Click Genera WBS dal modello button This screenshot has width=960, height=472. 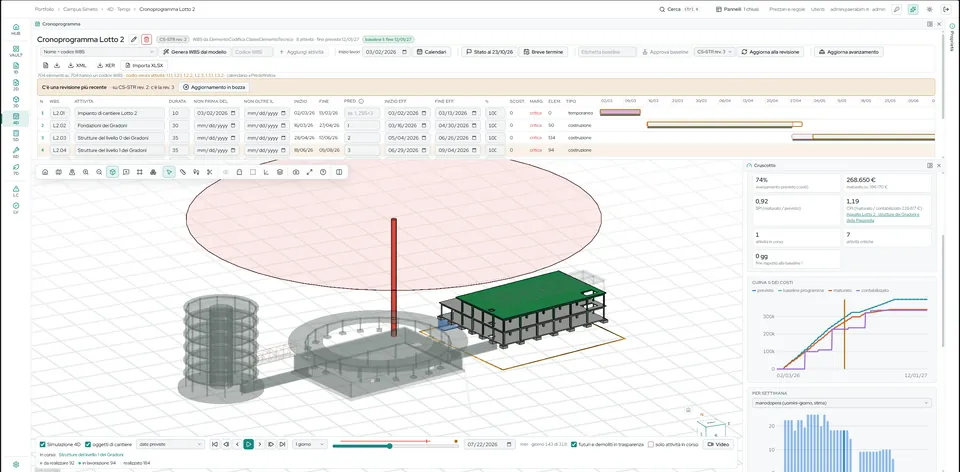tap(196, 52)
